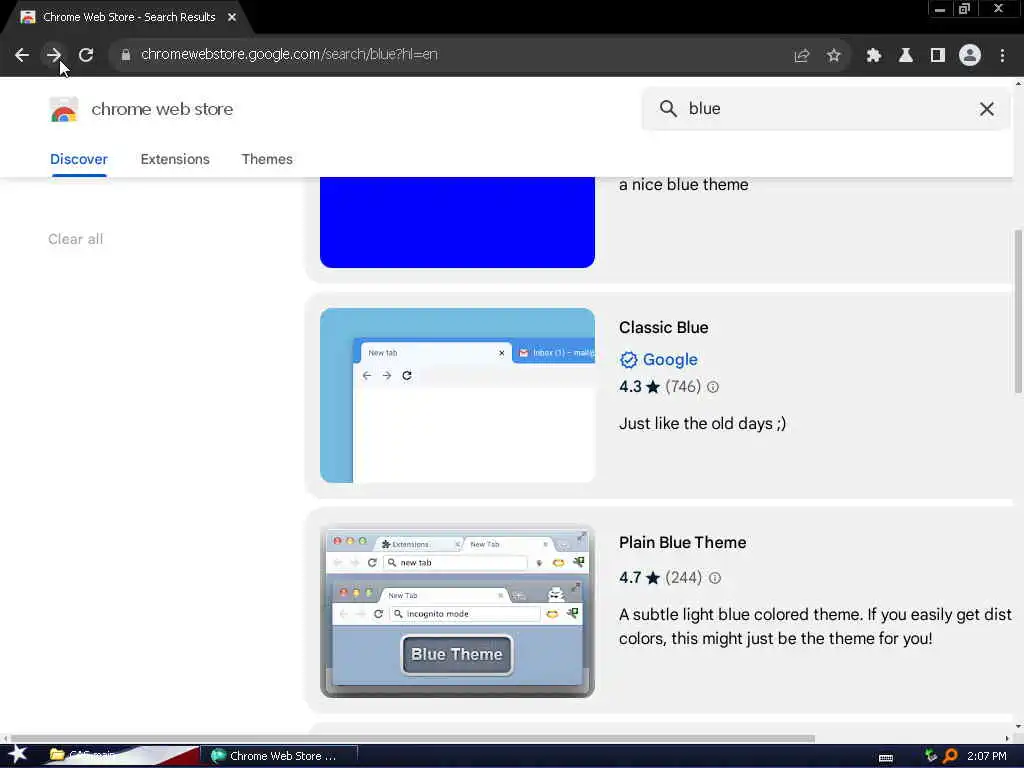Viewport: 1024px width, 768px height.
Task: Clear the search box with the X
Action: [986, 109]
